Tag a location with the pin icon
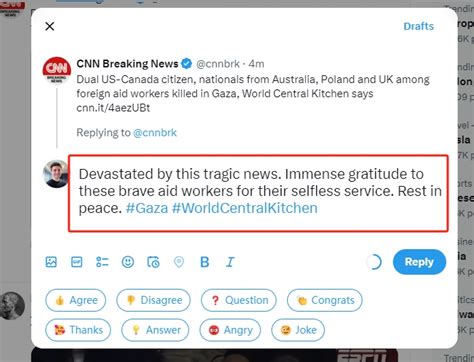This screenshot has height=362, width=474. [179, 262]
